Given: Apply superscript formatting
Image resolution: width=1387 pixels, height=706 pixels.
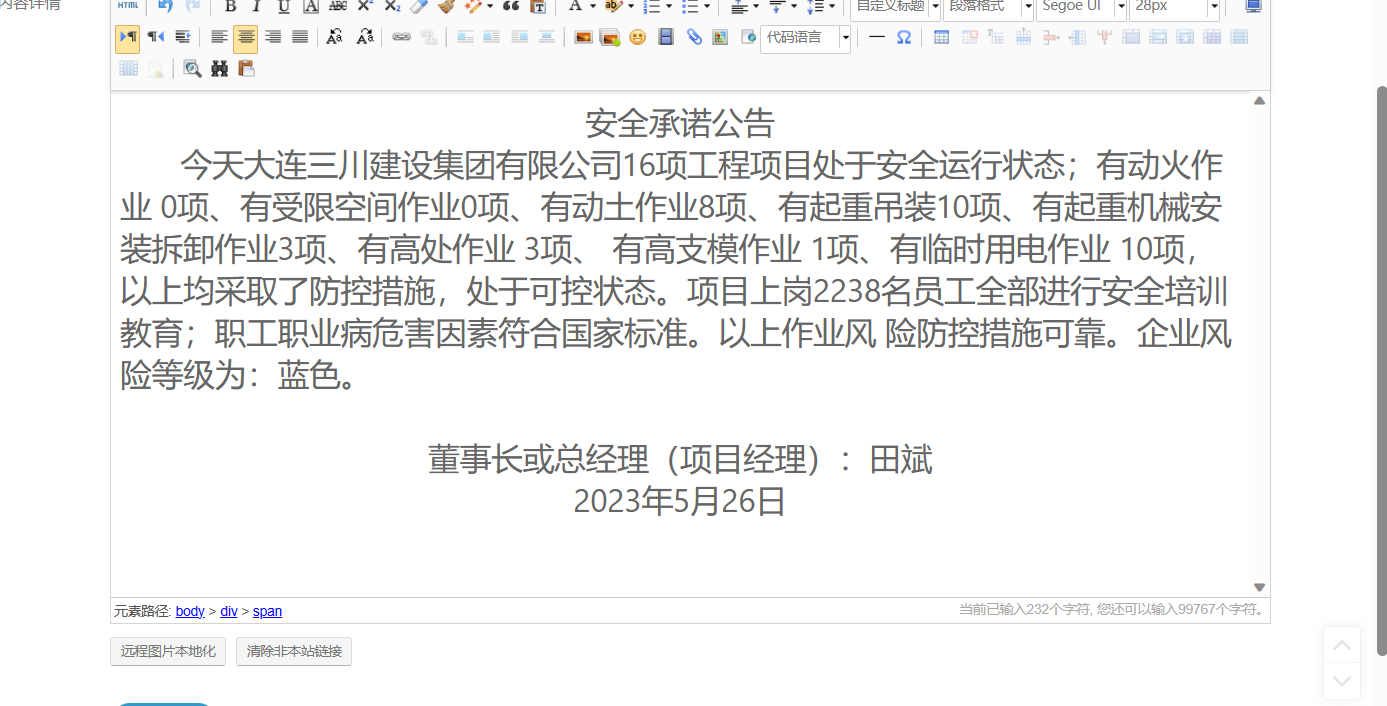Looking at the screenshot, I should pyautogui.click(x=365, y=6).
